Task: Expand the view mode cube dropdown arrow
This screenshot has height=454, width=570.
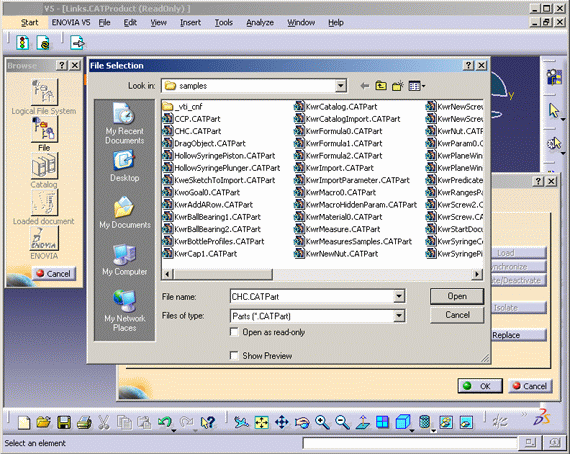Action: tap(412, 431)
